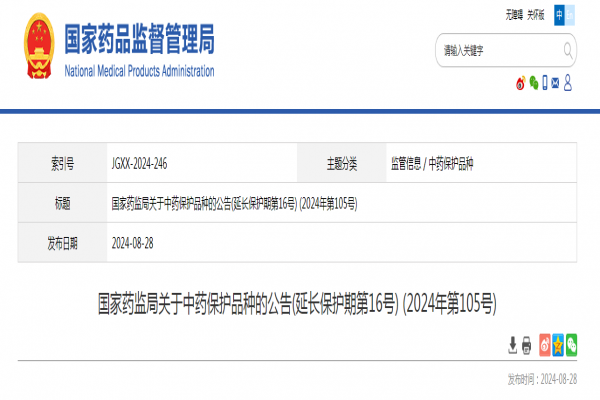
Task: Click the national emblem logo
Action: [x=39, y=46]
